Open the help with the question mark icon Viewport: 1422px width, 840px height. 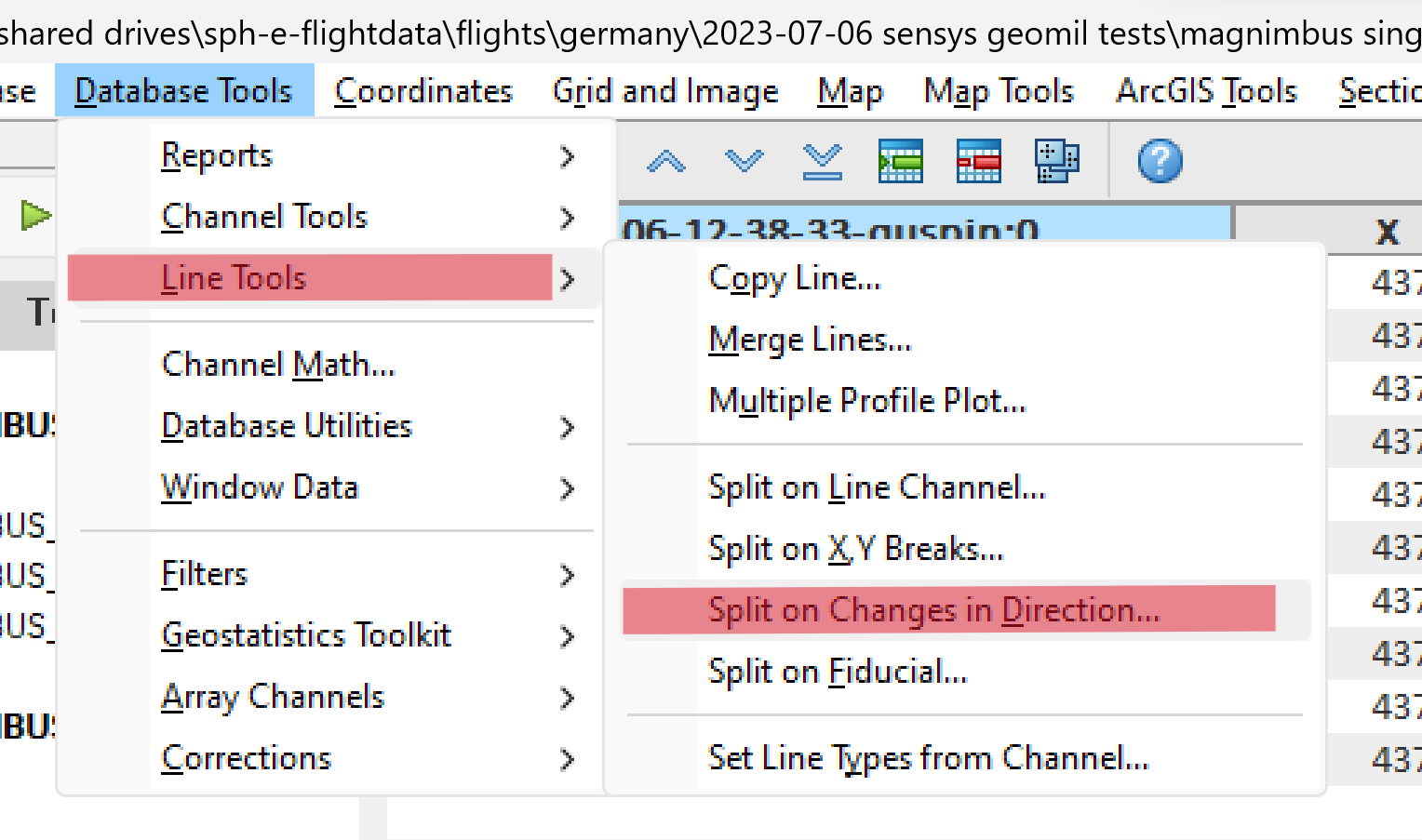[x=1159, y=160]
